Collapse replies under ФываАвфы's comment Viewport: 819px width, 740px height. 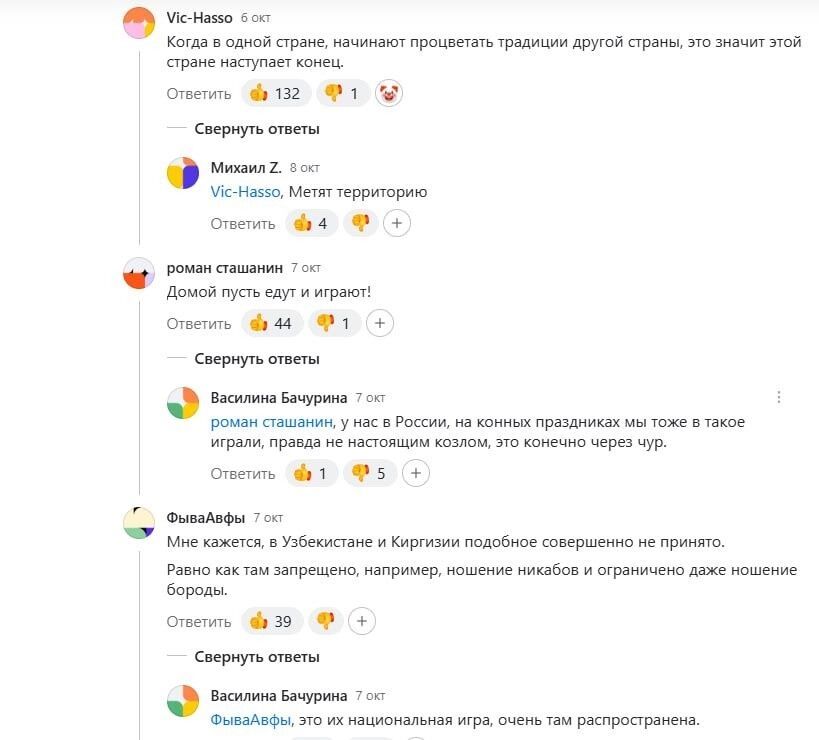[257, 657]
